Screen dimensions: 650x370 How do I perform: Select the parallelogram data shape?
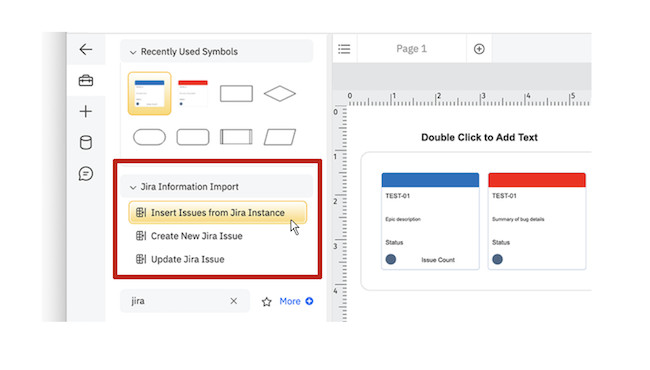coord(280,137)
